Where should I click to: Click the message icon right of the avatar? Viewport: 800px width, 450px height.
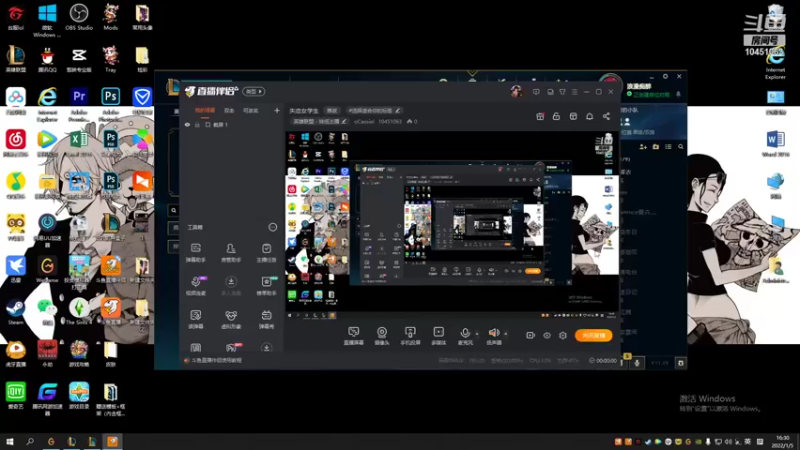(x=536, y=92)
